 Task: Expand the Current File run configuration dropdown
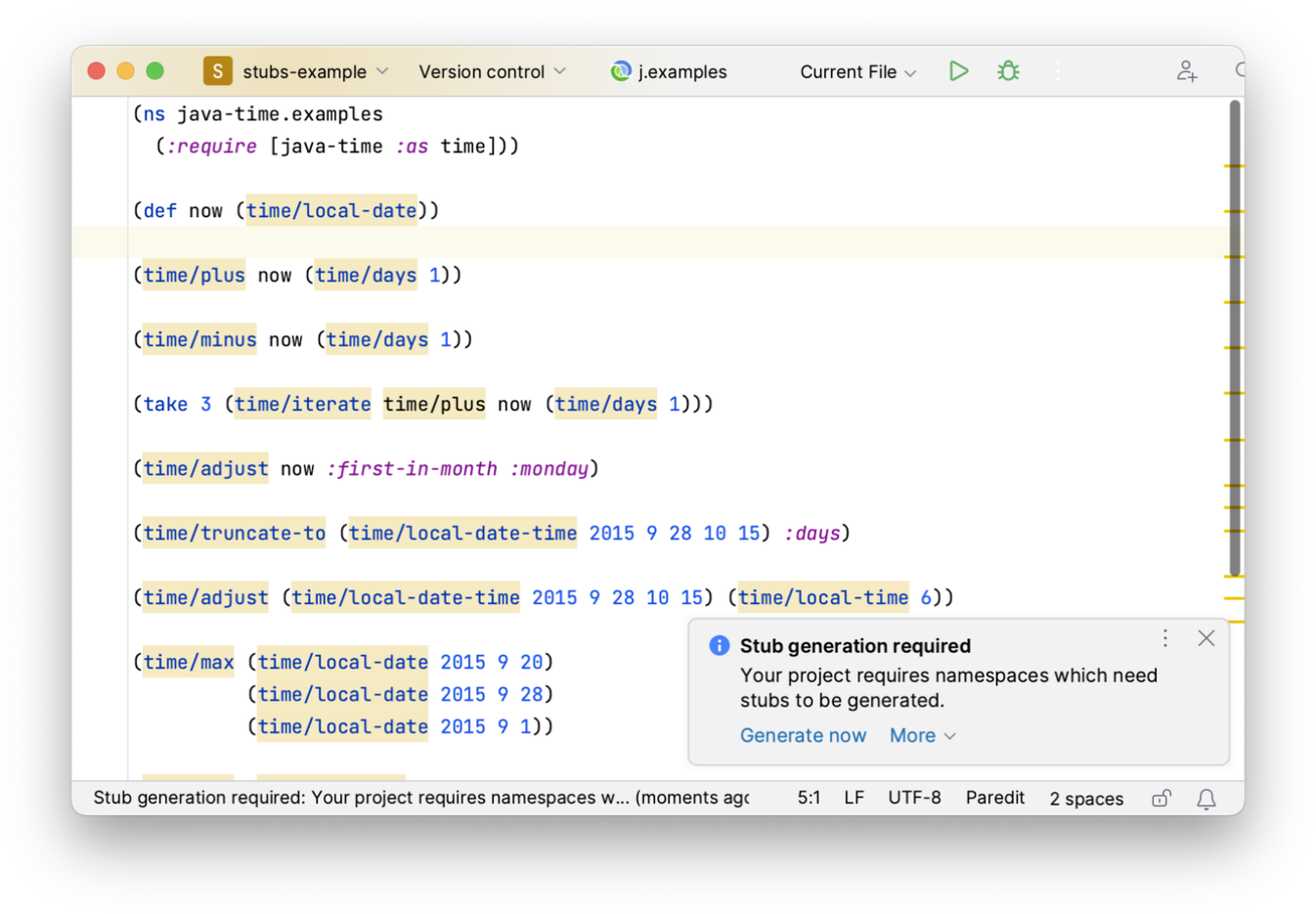[x=857, y=71]
